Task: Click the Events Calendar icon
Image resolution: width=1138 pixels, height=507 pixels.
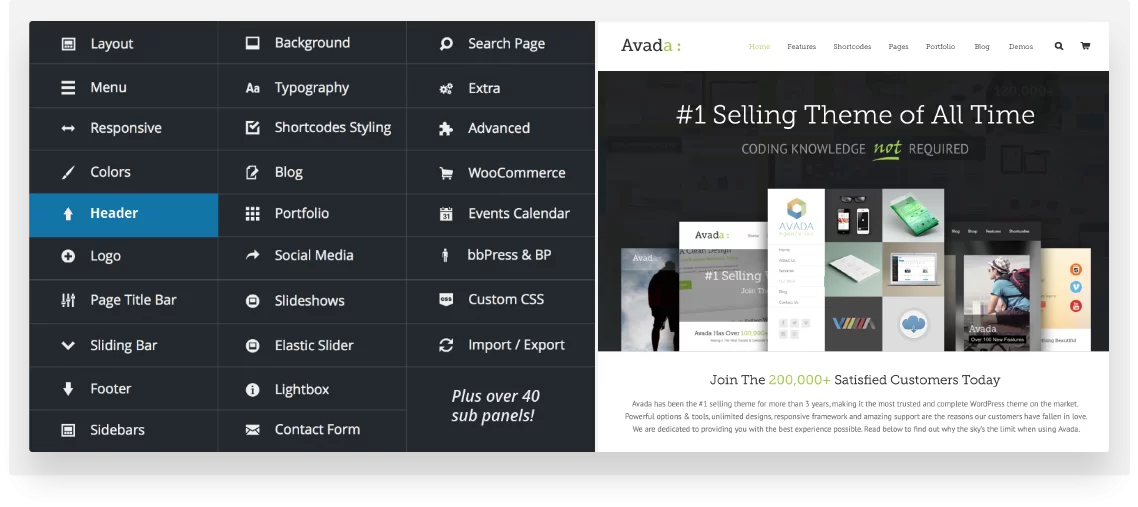Action: [446, 214]
